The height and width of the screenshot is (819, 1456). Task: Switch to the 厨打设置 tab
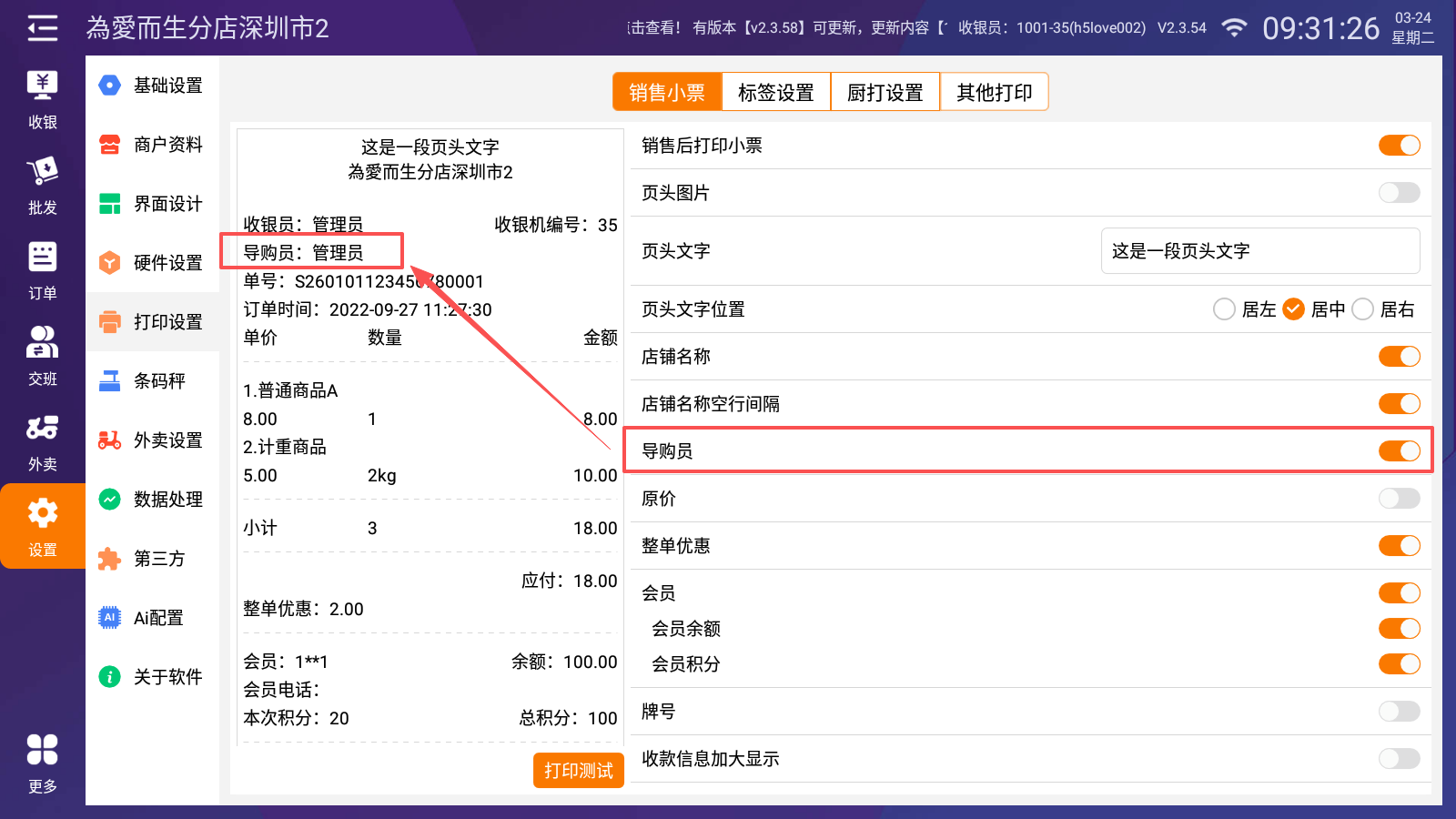pos(885,92)
